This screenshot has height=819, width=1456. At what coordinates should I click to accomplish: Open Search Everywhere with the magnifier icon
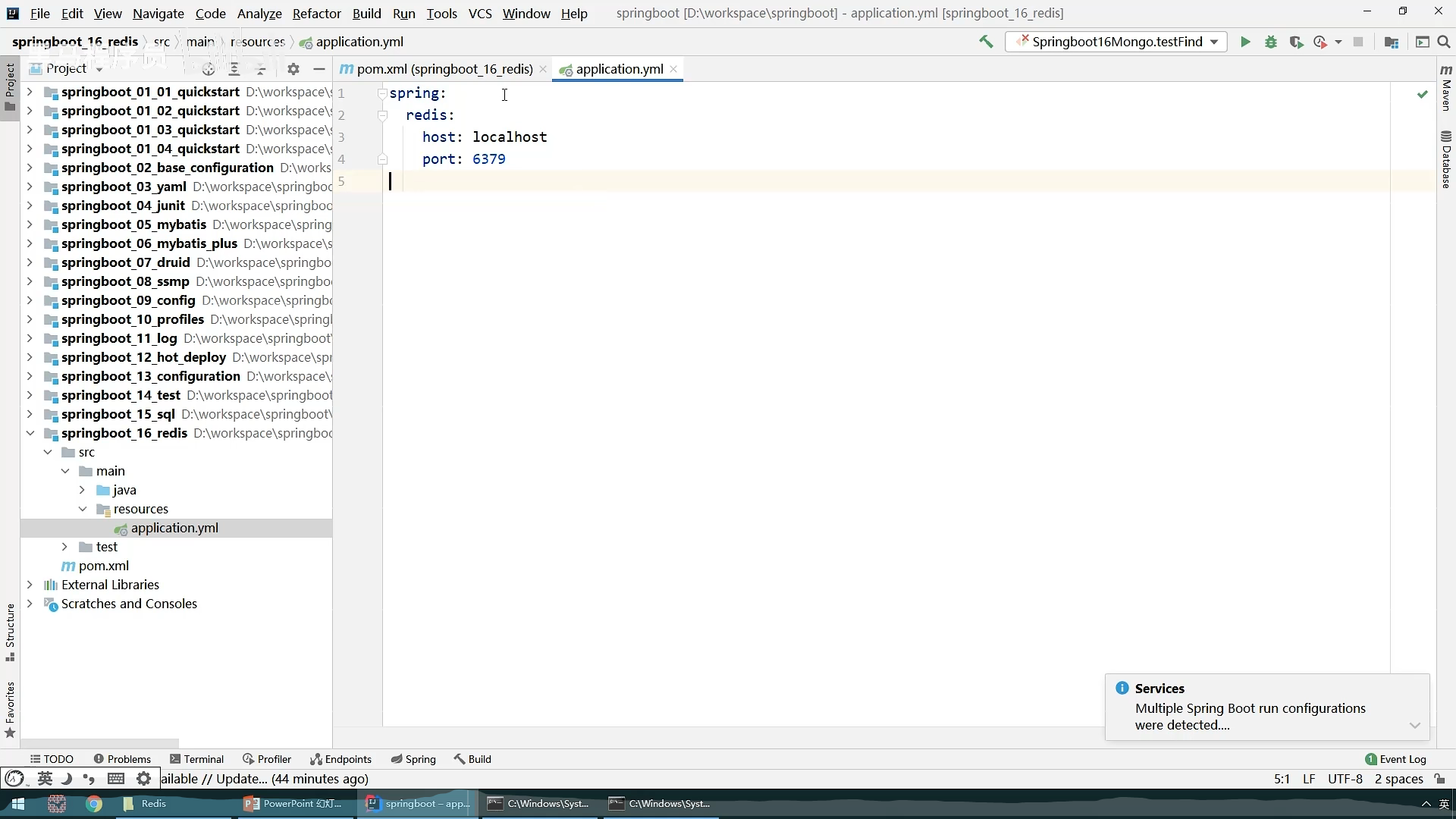coord(1444,42)
